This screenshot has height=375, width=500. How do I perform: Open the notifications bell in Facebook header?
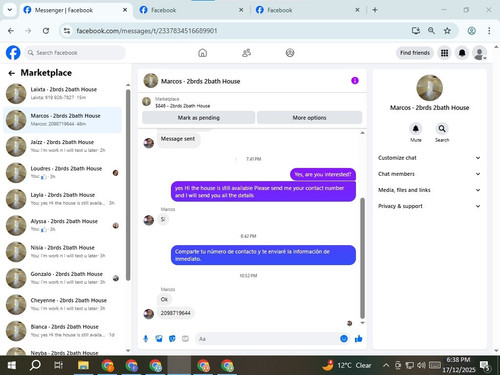(x=462, y=53)
